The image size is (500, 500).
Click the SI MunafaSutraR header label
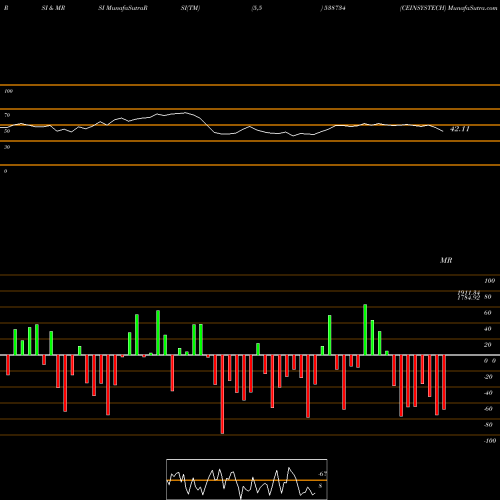(123, 8)
